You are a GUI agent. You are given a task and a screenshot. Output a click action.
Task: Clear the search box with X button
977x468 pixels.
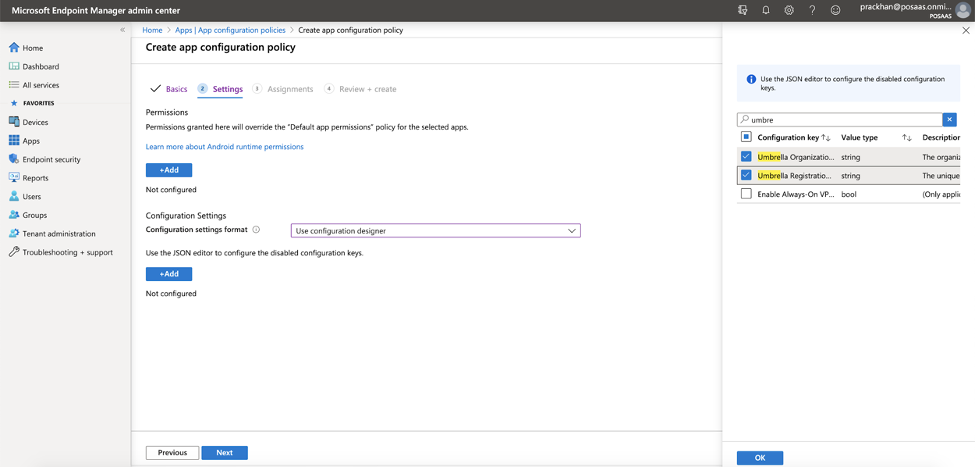click(x=950, y=120)
